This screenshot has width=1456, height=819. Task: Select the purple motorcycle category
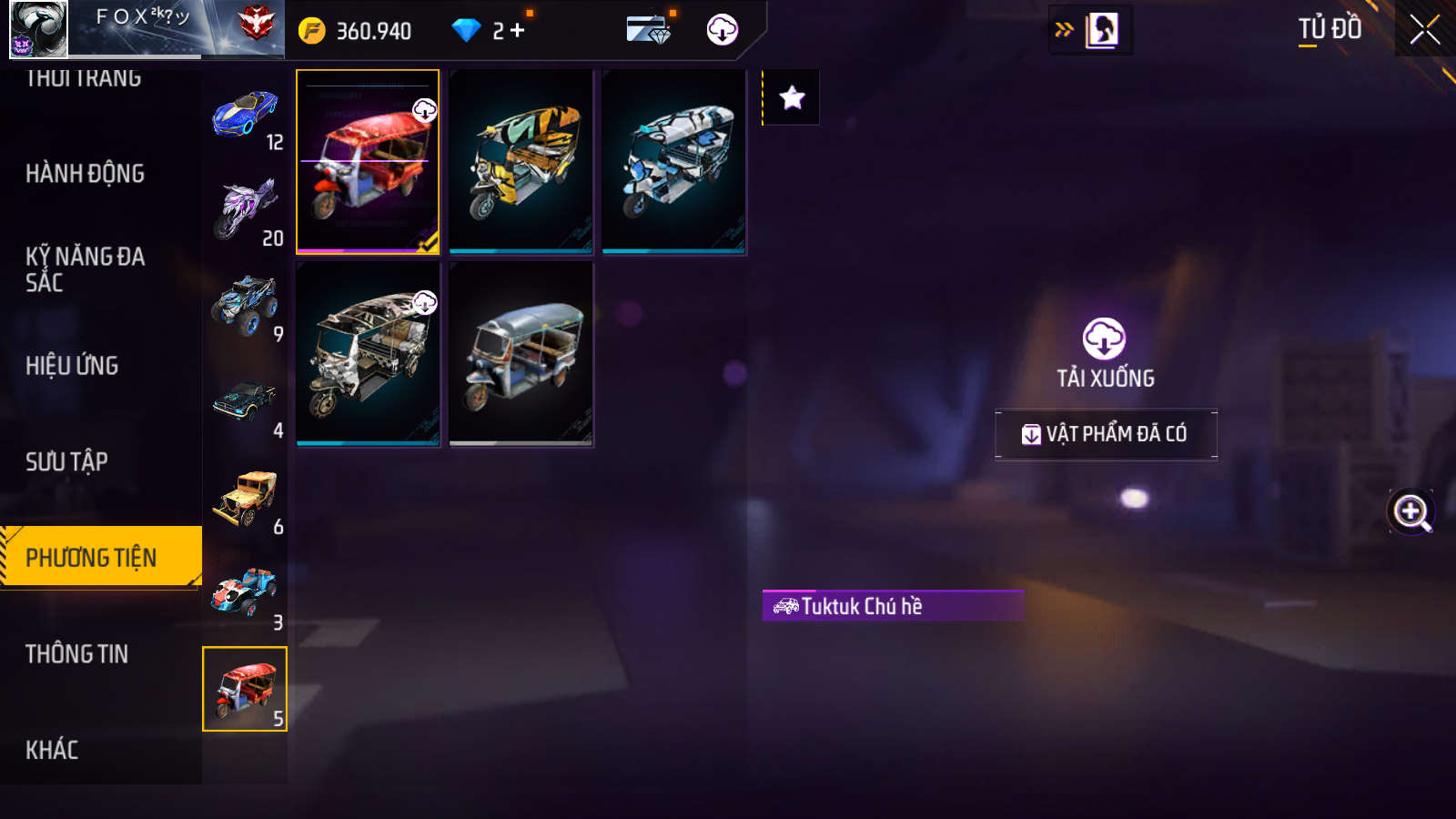pos(246,210)
